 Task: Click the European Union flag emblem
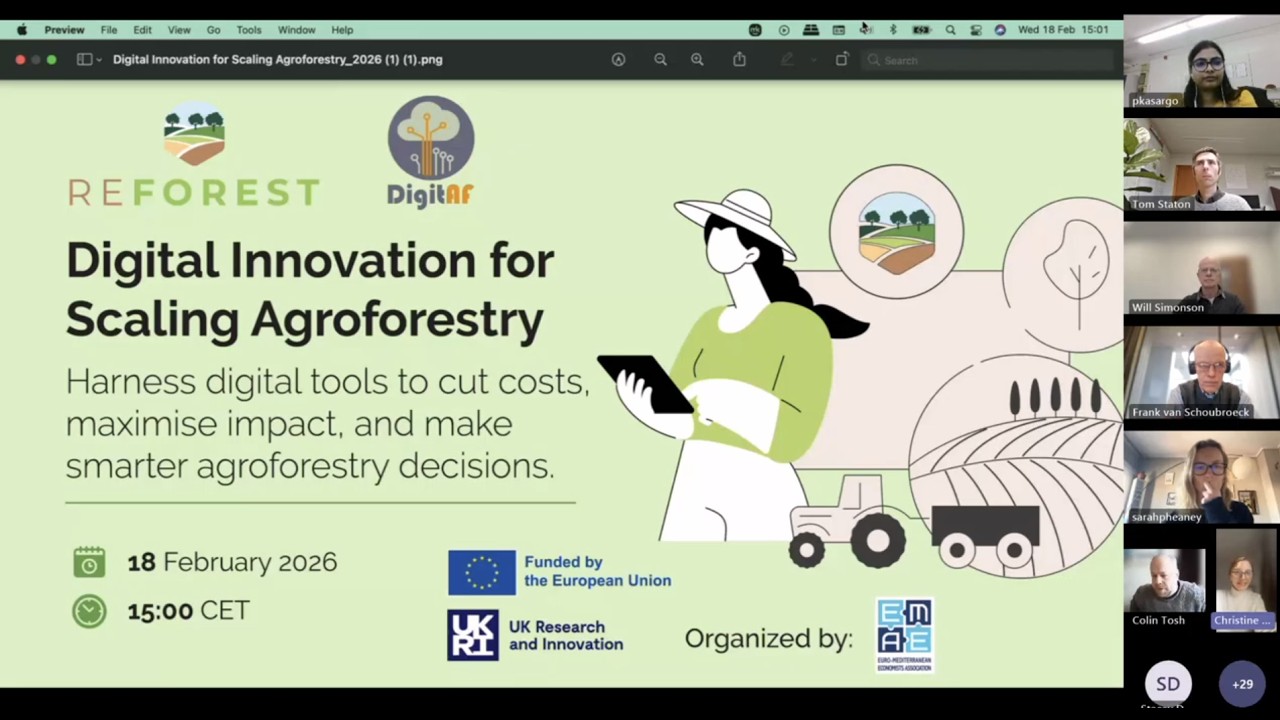(482, 572)
